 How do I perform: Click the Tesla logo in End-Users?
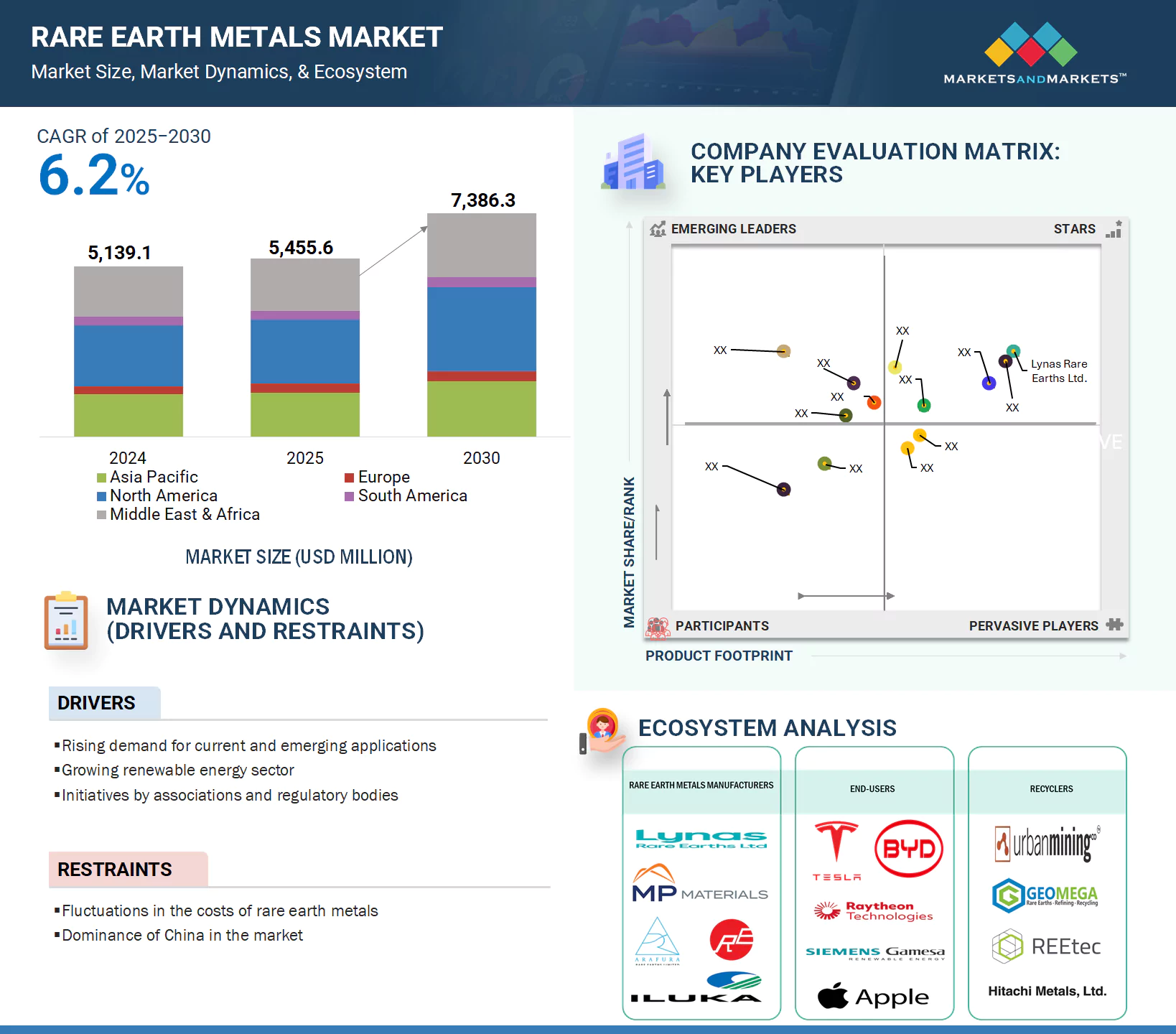tap(836, 849)
